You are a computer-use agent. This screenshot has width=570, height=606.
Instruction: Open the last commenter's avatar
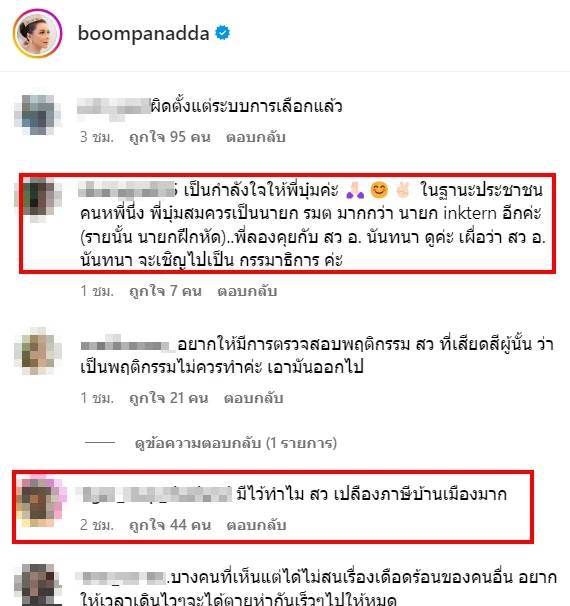37,585
